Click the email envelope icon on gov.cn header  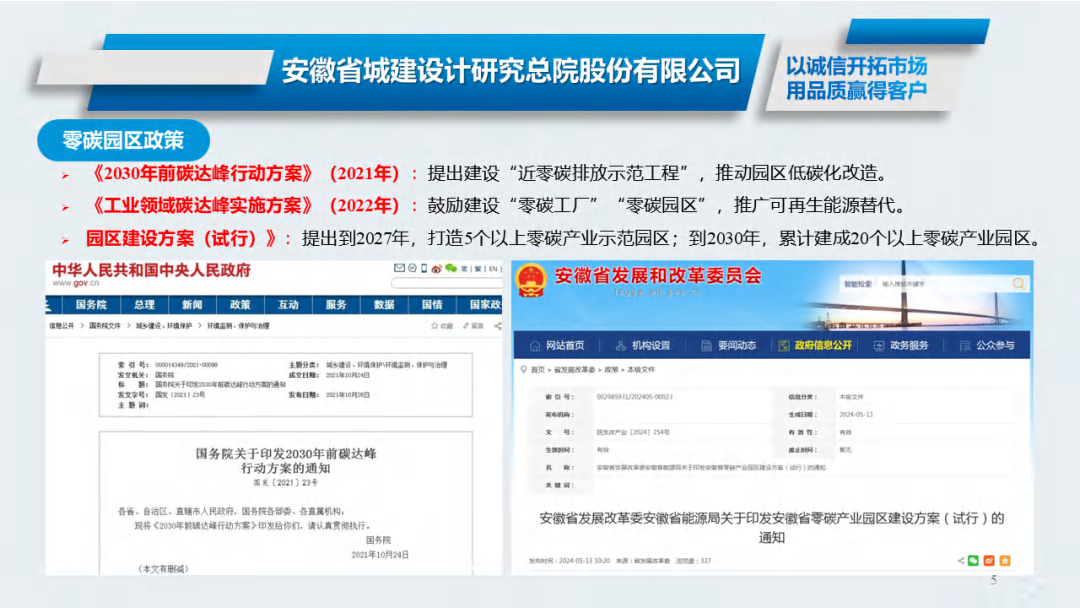400,268
